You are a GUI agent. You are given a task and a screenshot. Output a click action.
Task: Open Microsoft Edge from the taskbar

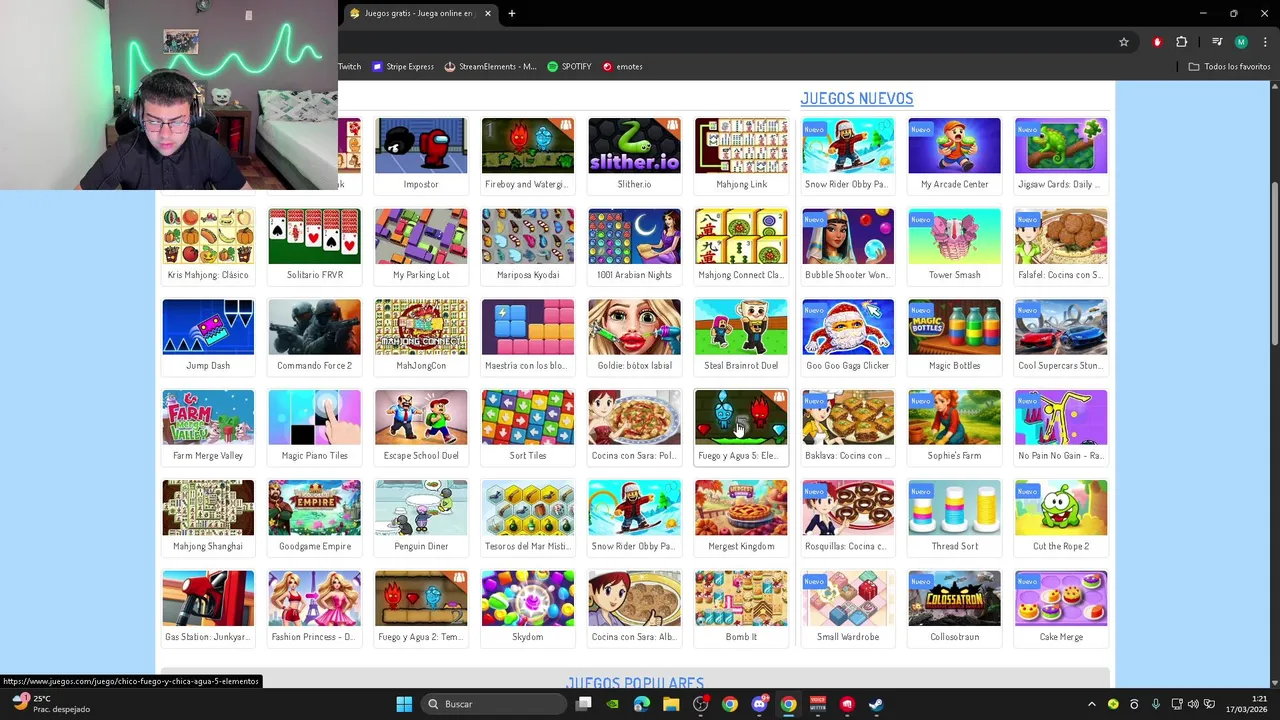coord(642,704)
